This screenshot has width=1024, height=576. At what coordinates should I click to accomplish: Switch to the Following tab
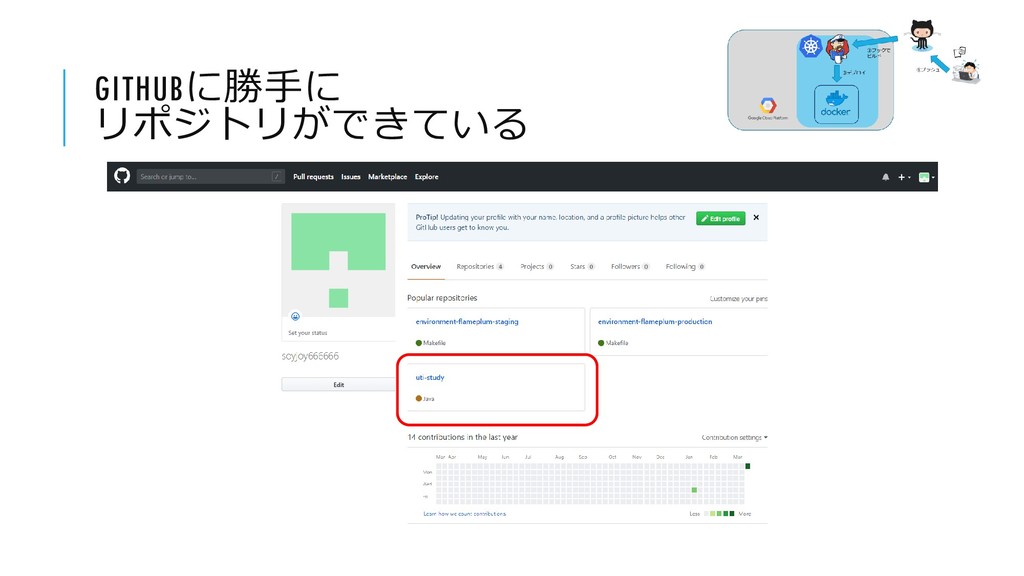pos(685,266)
